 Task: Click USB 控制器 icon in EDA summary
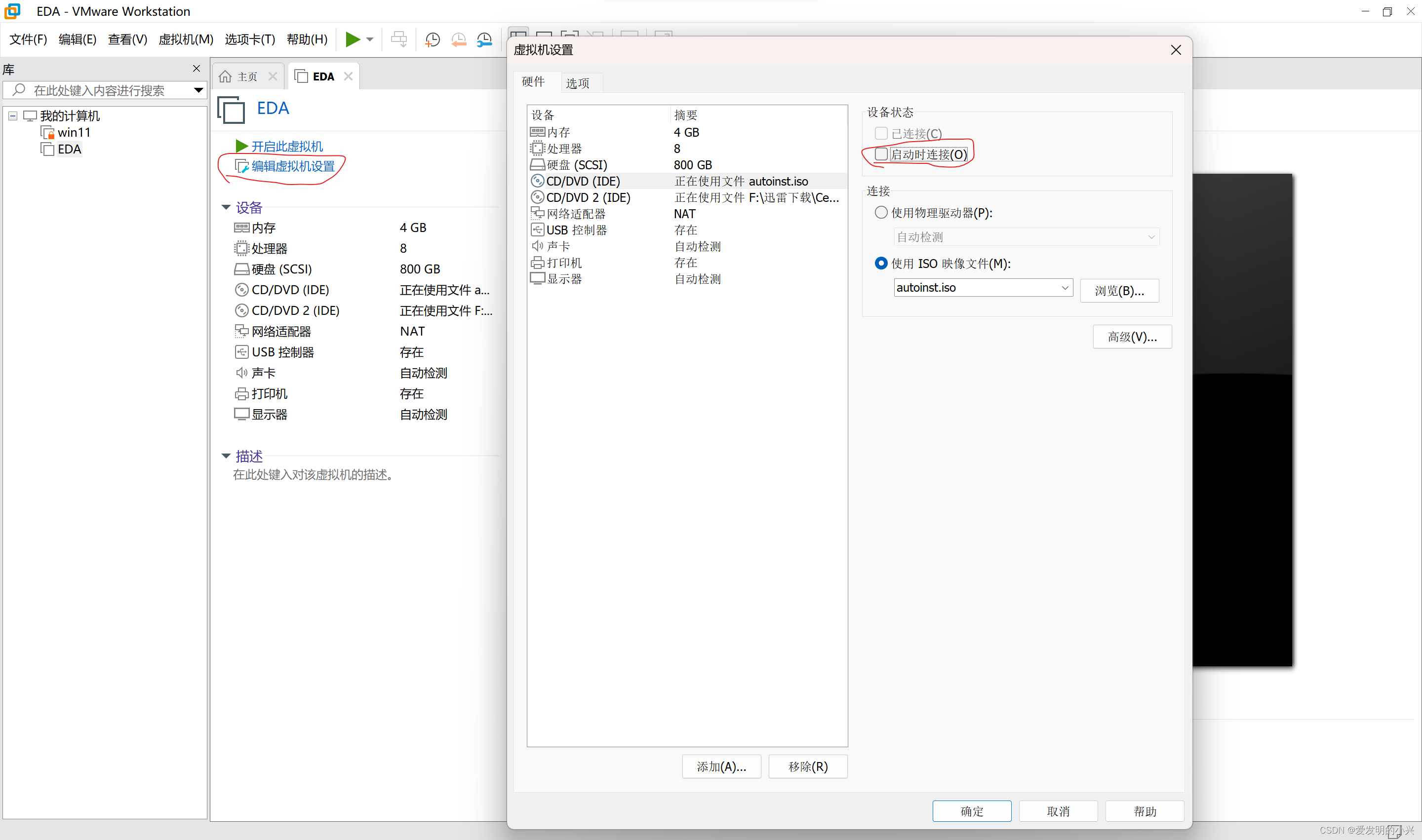pos(241,352)
